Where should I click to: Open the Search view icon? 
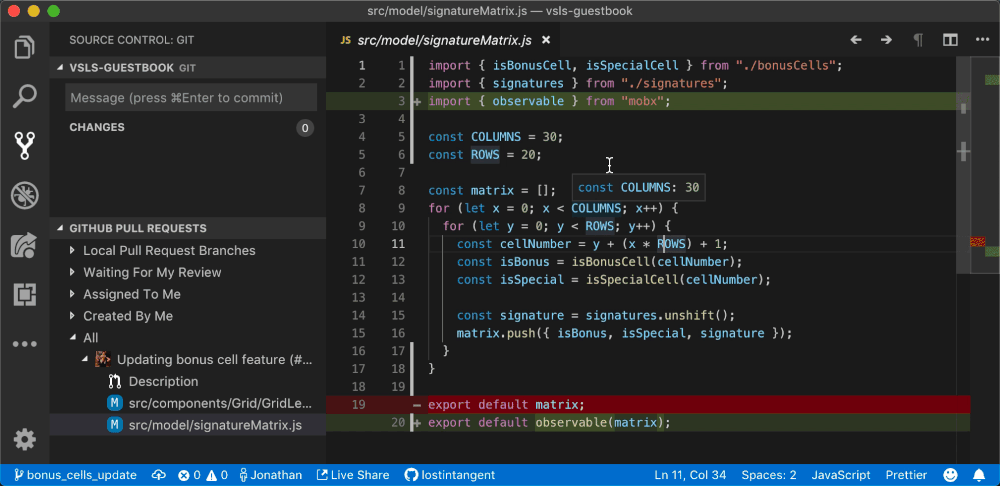pyautogui.click(x=24, y=96)
